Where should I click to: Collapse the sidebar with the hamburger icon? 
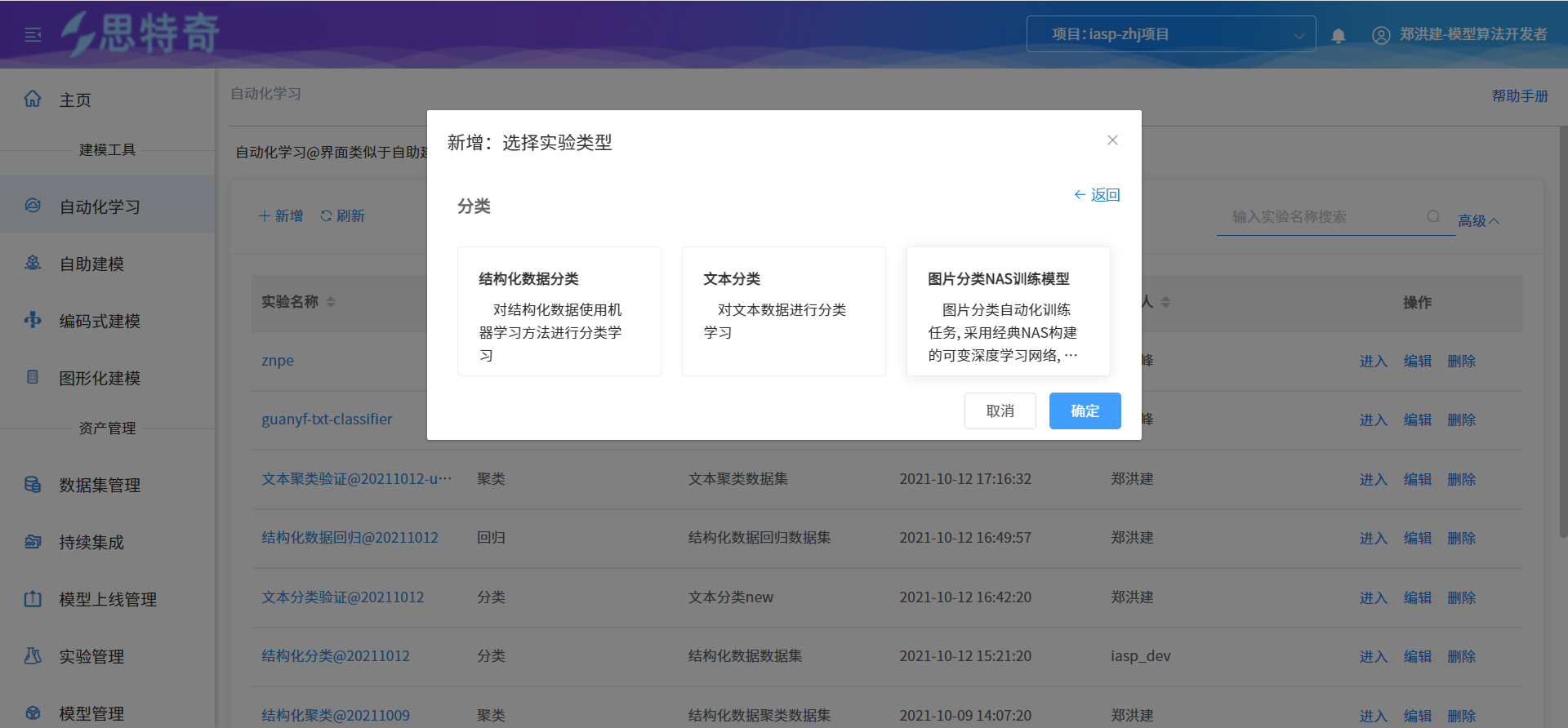pyautogui.click(x=33, y=34)
